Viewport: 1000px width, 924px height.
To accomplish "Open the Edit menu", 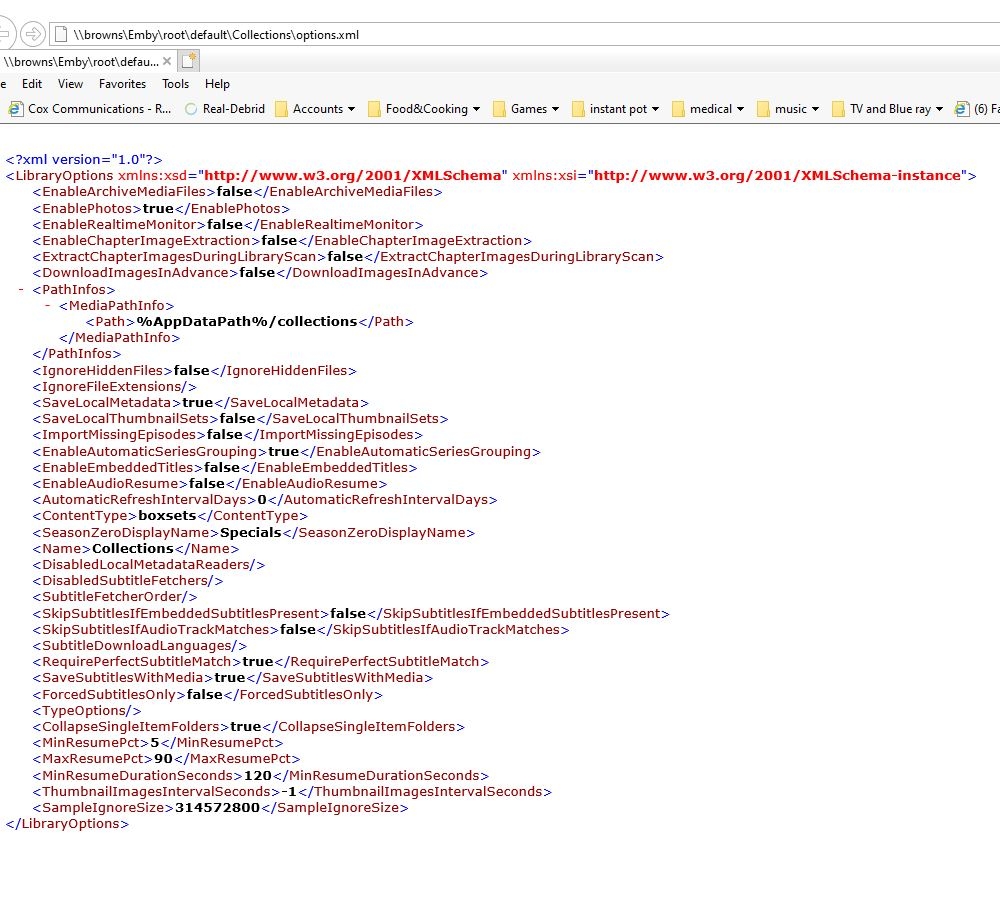I will tap(32, 84).
